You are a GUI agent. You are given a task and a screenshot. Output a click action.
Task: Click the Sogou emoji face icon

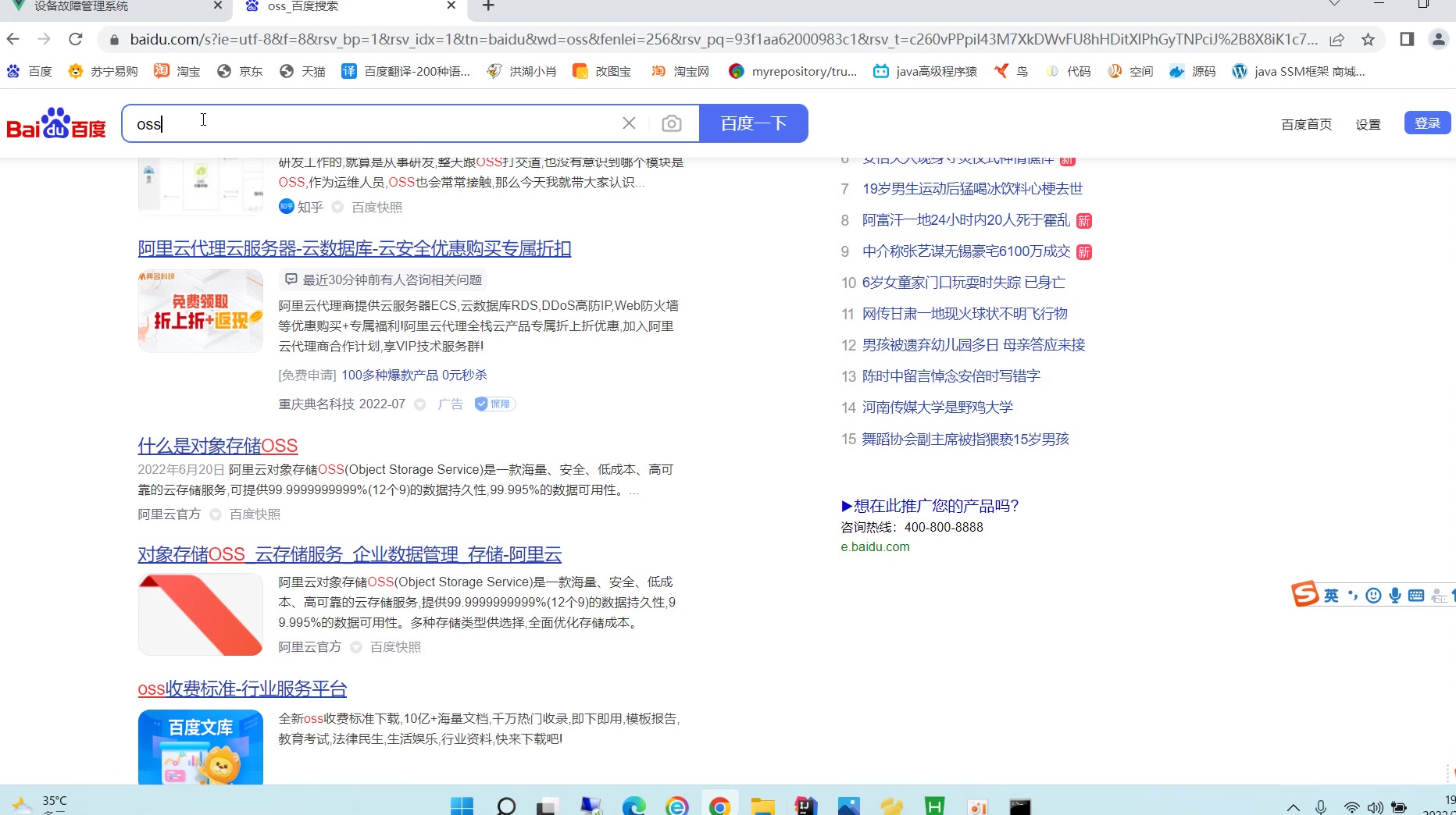(x=1373, y=596)
